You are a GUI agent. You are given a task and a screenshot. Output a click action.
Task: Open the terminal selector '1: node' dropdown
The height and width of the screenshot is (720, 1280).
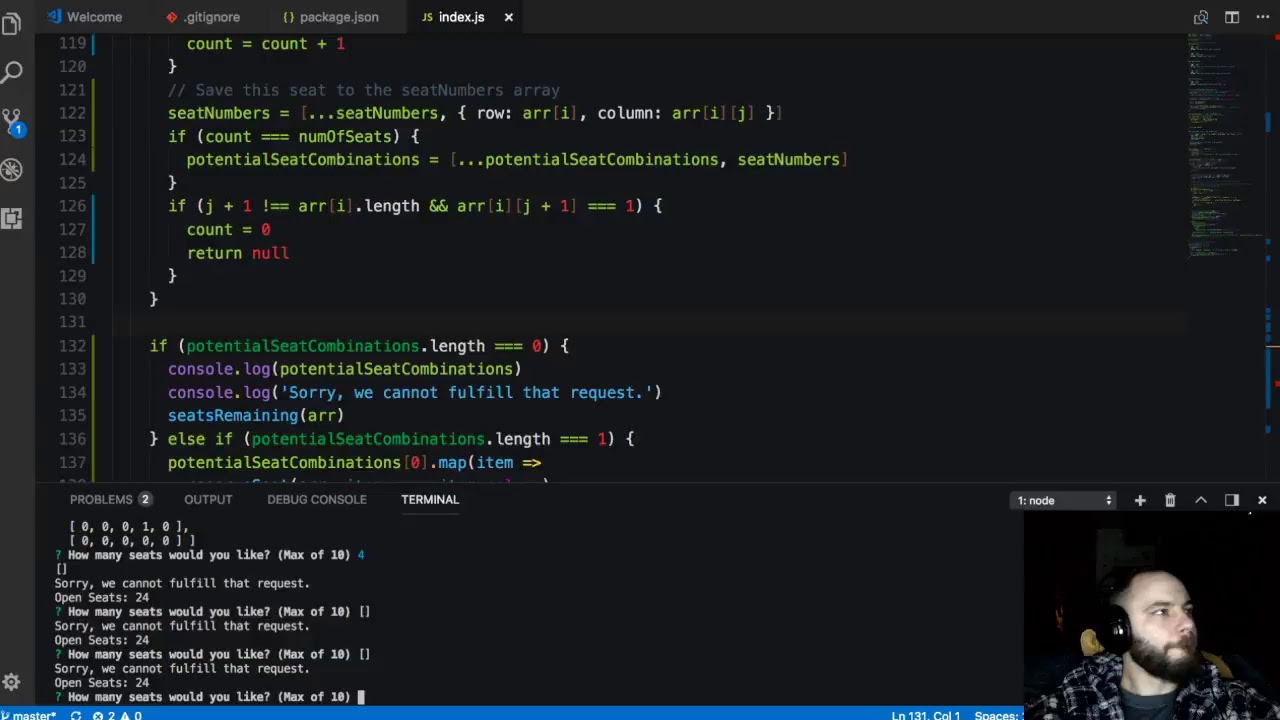1064,500
